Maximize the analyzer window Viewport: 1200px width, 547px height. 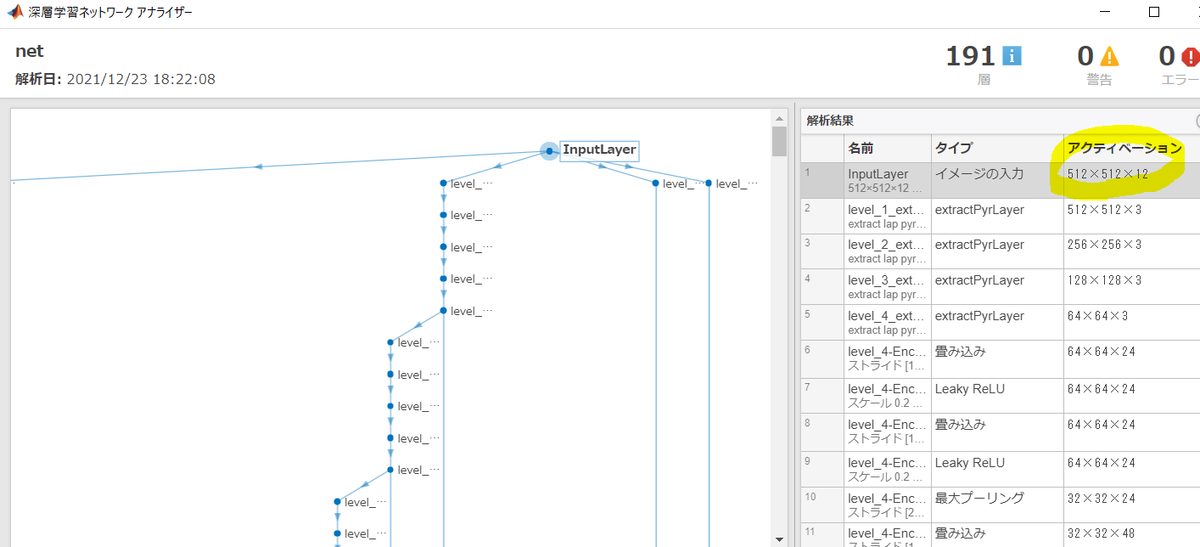[x=1154, y=13]
